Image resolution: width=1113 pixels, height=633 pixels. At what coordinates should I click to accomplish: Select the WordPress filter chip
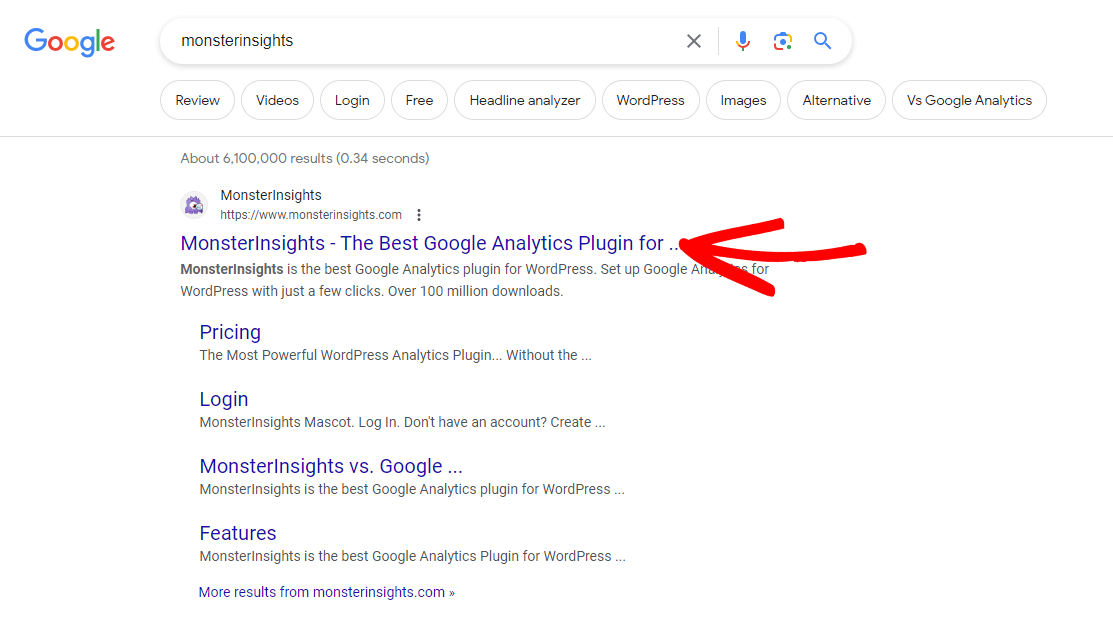650,100
